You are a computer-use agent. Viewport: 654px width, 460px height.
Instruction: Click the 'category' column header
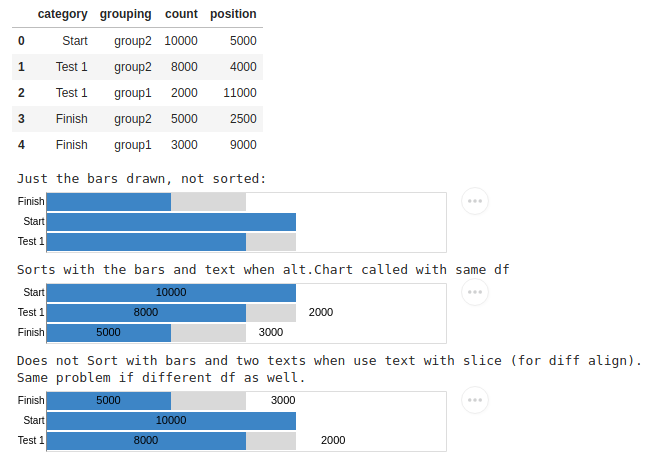63,14
